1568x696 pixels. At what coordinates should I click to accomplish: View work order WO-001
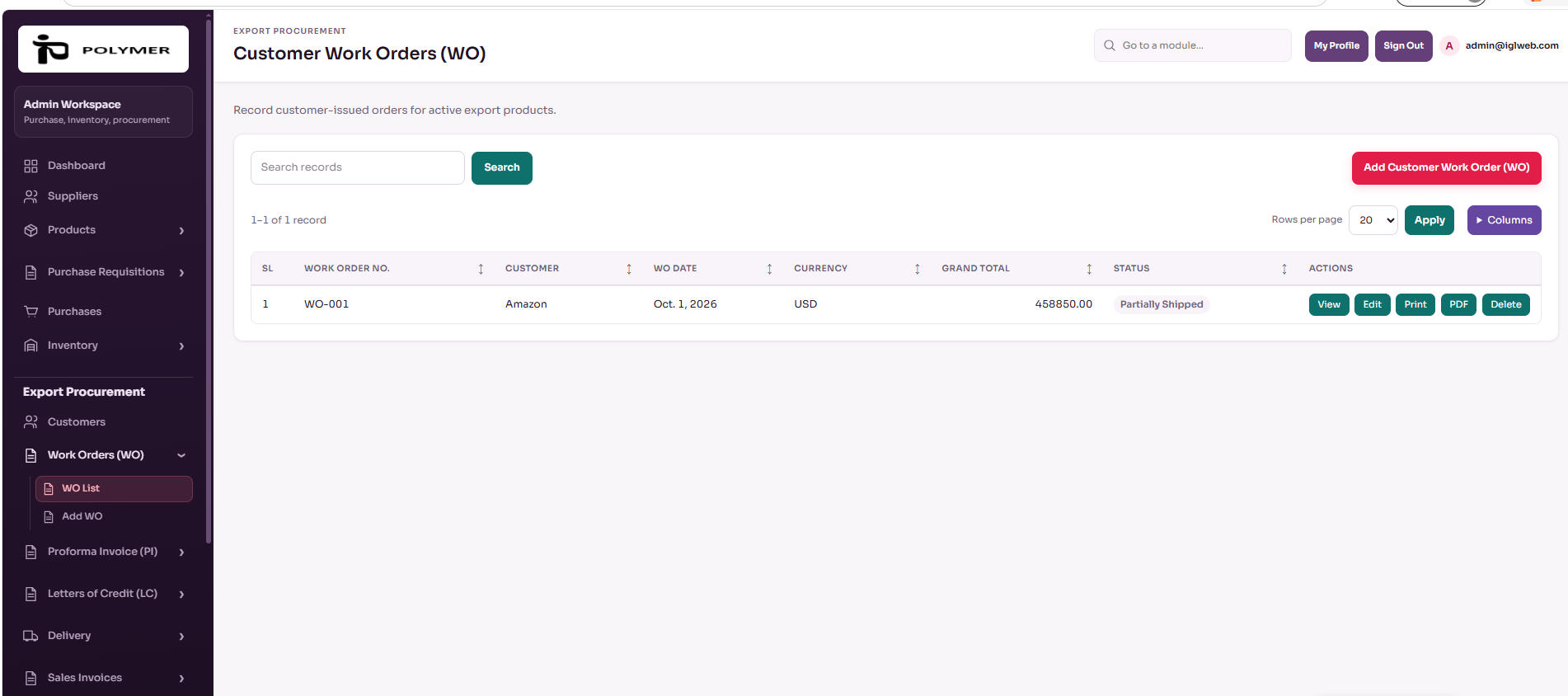pos(1329,304)
